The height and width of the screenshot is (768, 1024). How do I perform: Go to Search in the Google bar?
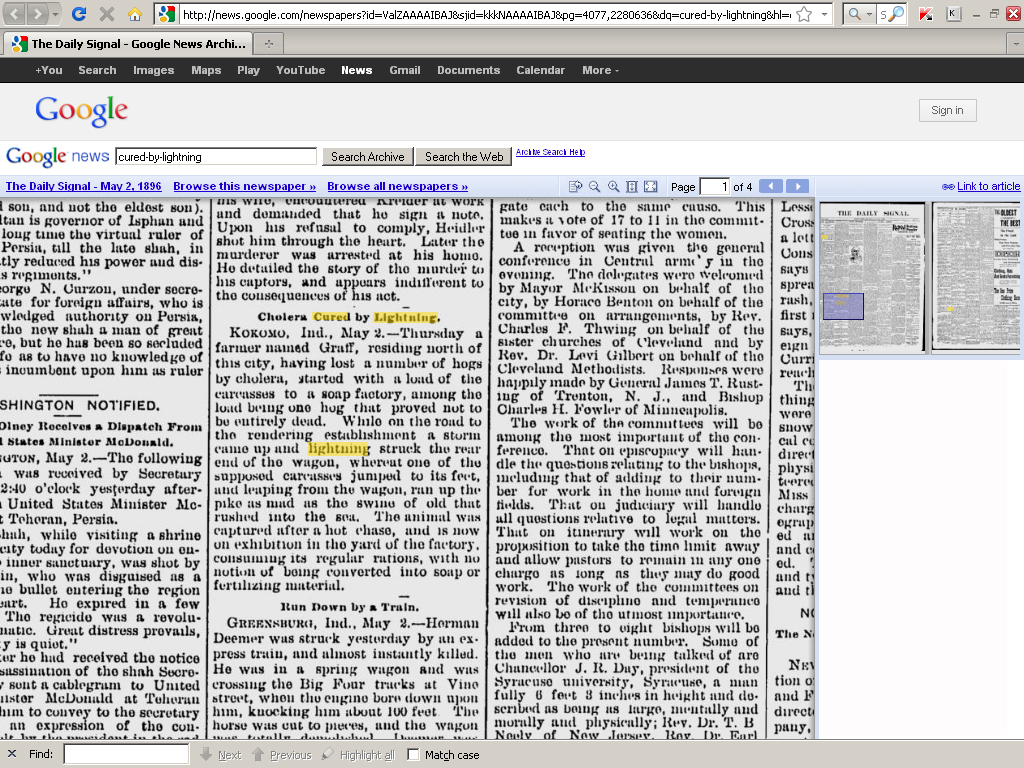coord(97,70)
